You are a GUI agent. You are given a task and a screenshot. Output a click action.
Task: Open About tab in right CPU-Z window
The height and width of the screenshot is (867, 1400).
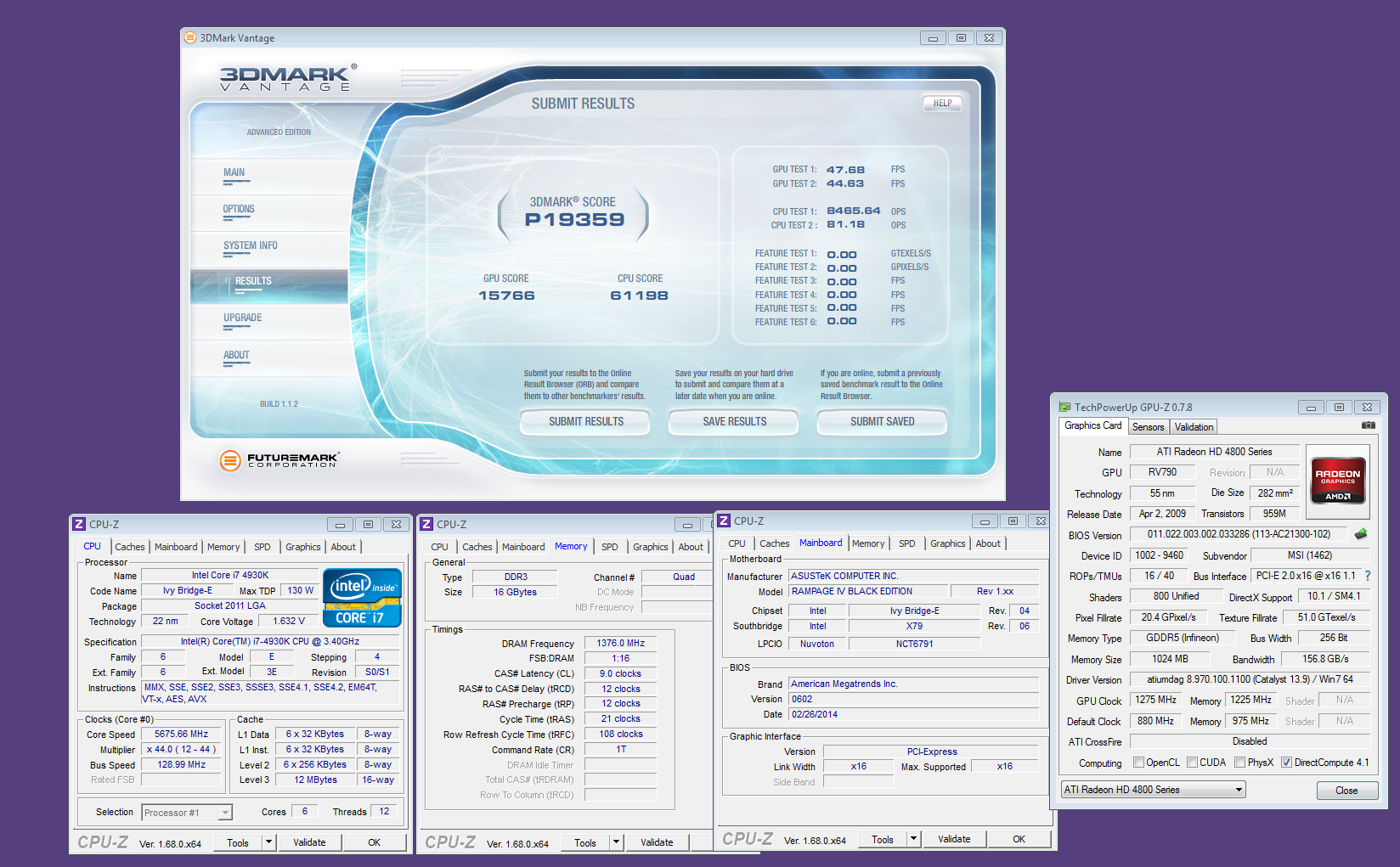point(988,543)
